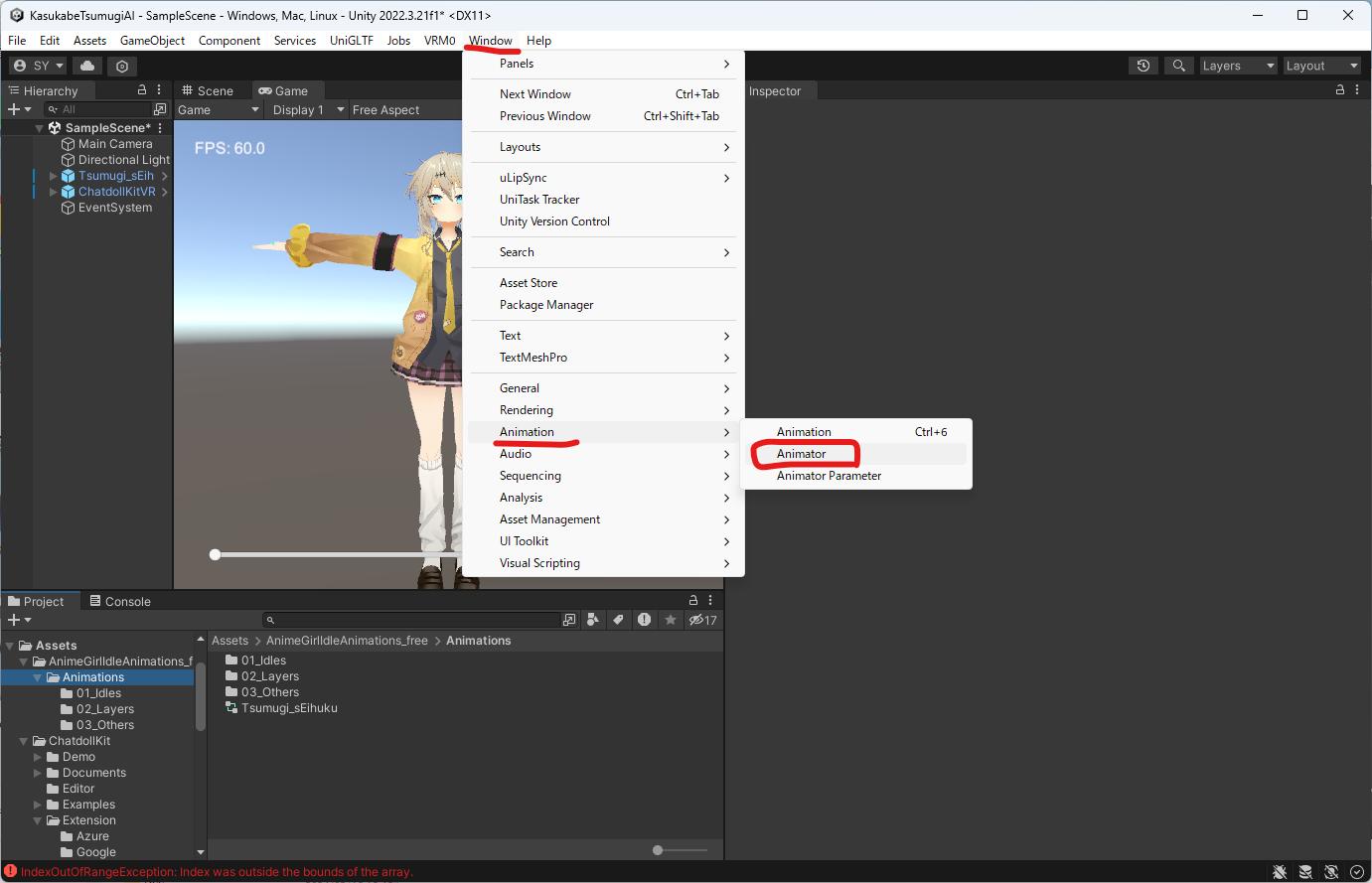
Task: Open the Animation window entry (Ctrl+6)
Action: click(856, 432)
